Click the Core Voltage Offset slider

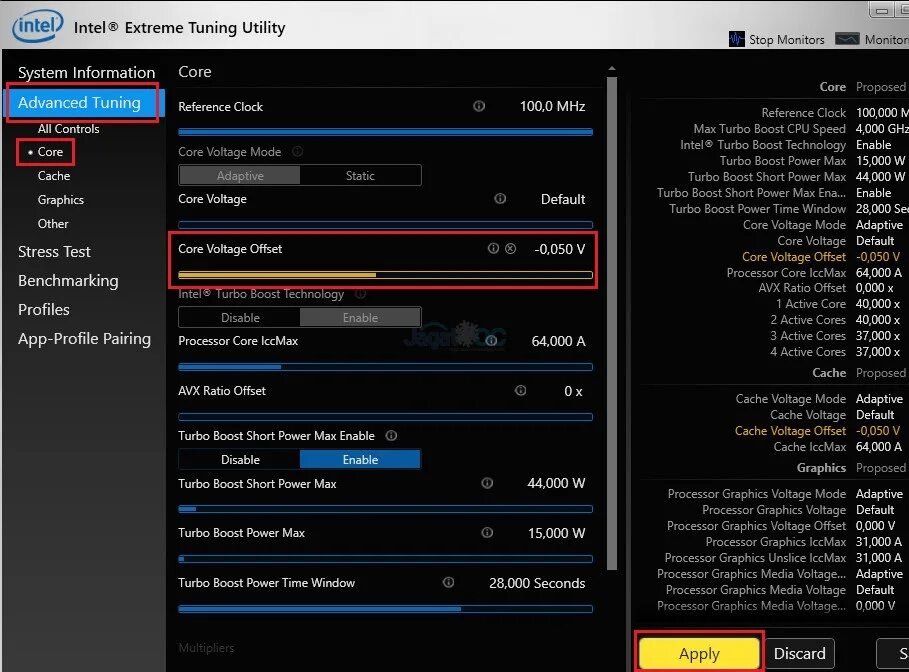click(386, 275)
